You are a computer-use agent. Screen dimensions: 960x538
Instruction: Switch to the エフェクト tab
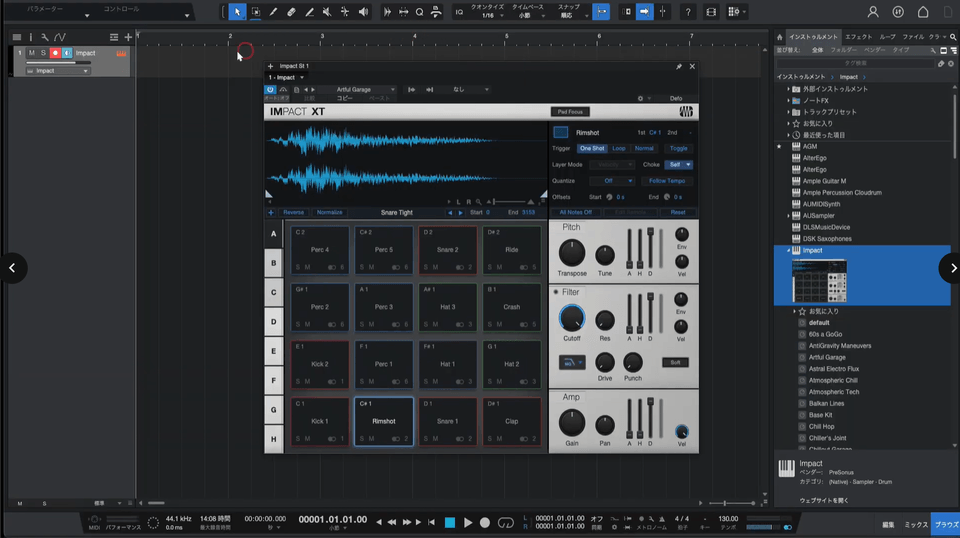click(858, 36)
